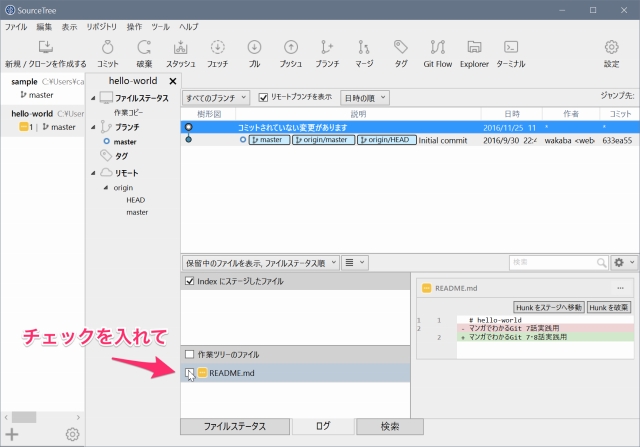This screenshot has width=640, height=447.
Task: Open the 日時の順 sort dropdown
Action: (365, 98)
